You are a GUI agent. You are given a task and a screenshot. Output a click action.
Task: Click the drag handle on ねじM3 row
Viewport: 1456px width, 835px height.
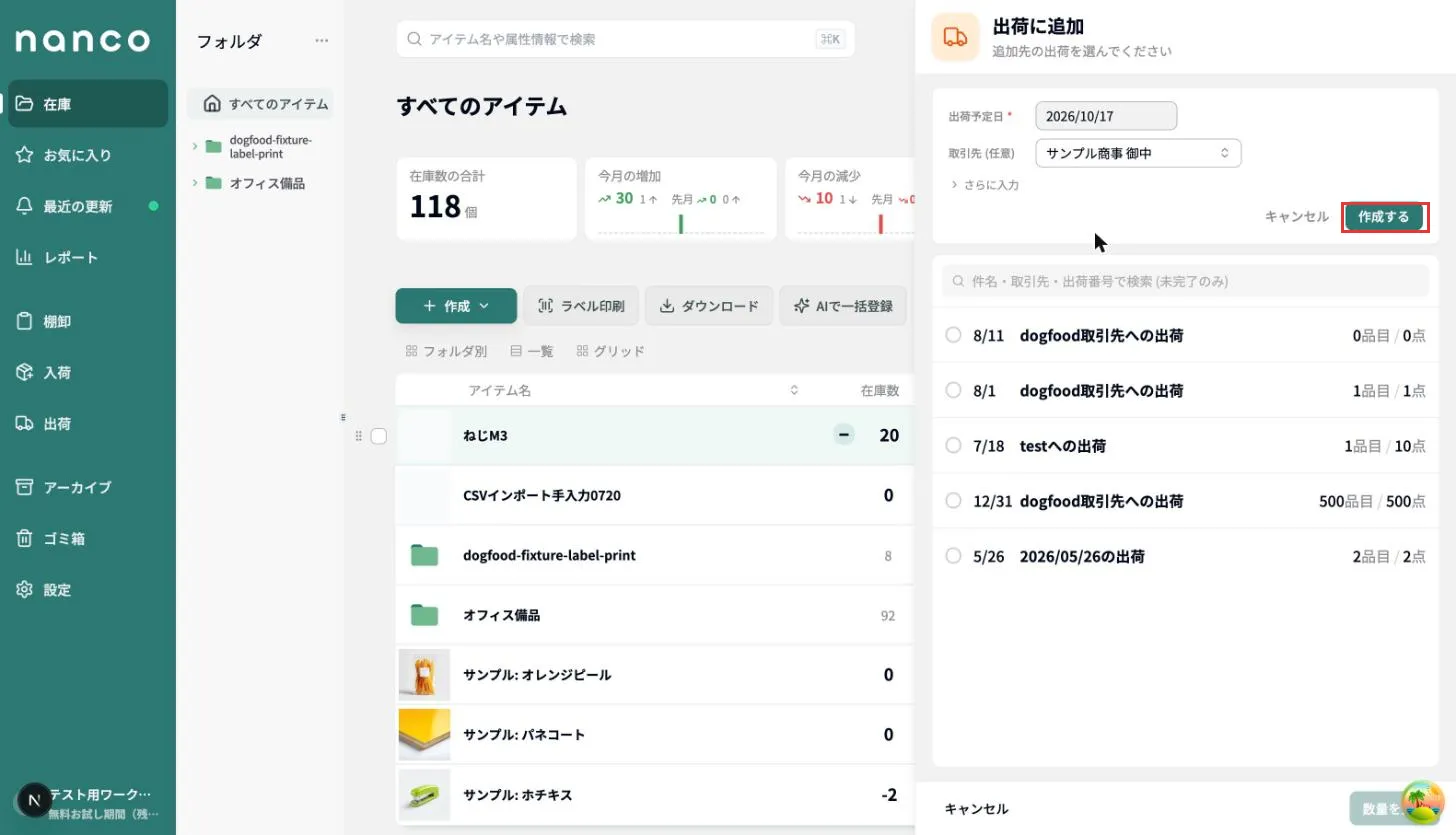[358, 436]
